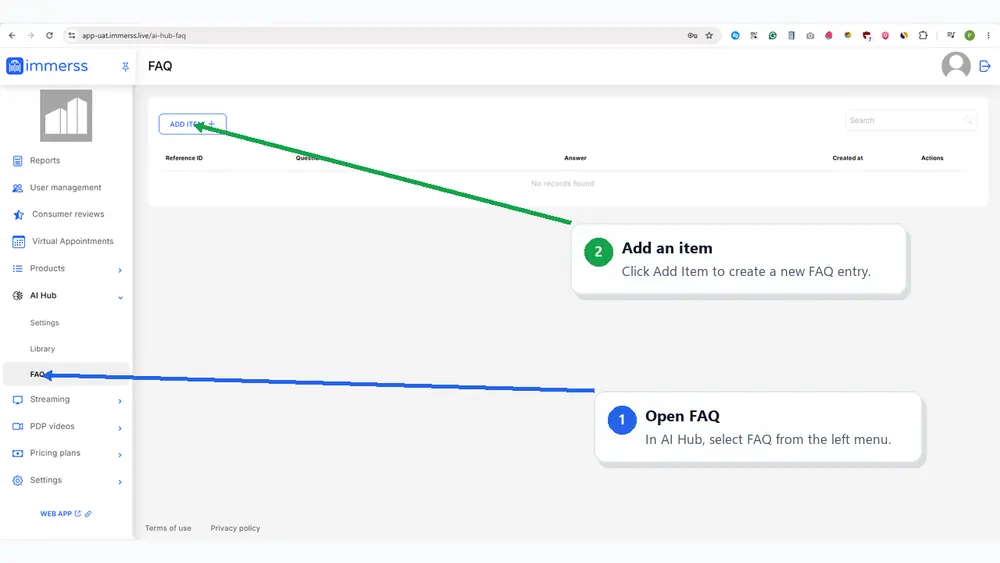
Task: Click the search magnifier icon in the Search box
Action: pos(967,121)
